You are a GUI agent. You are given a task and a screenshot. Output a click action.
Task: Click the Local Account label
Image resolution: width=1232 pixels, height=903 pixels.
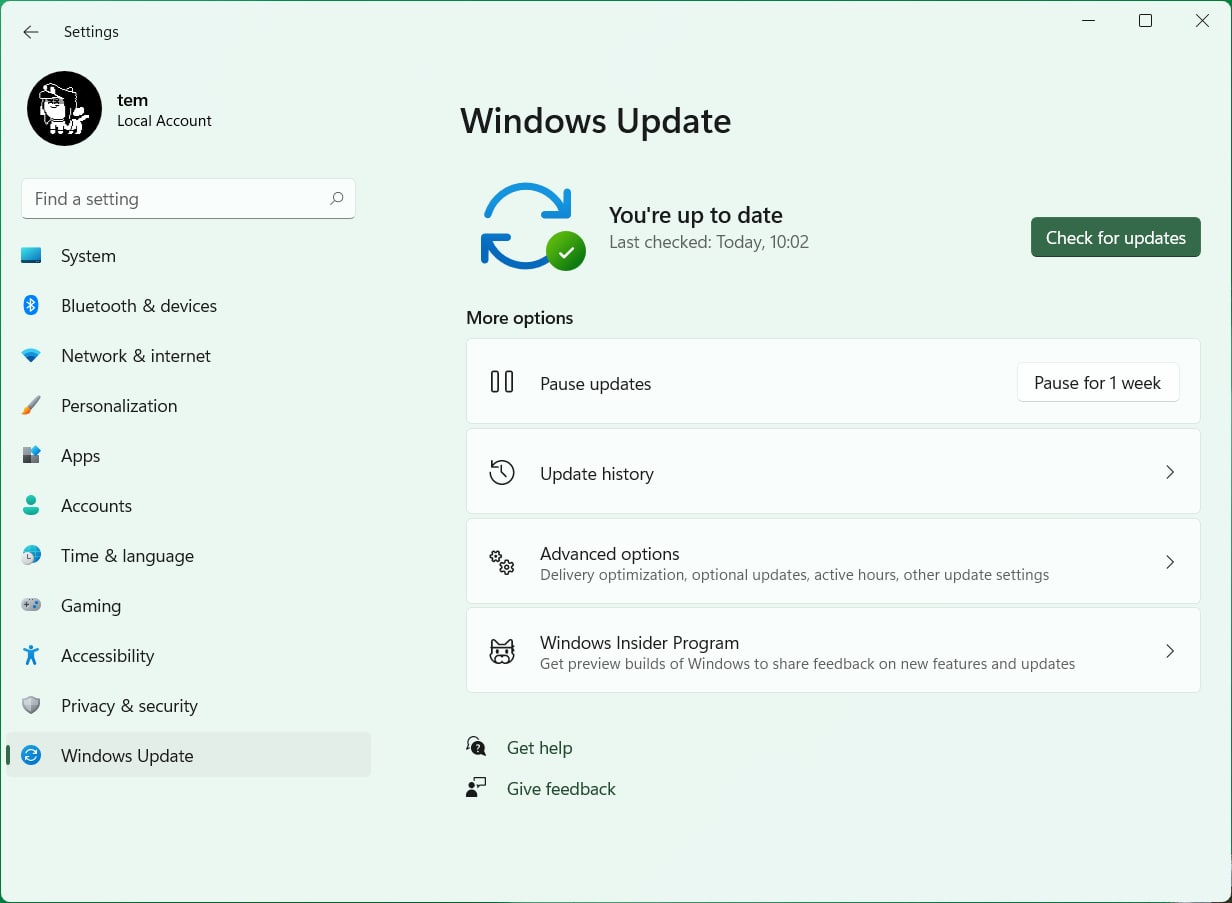click(164, 121)
